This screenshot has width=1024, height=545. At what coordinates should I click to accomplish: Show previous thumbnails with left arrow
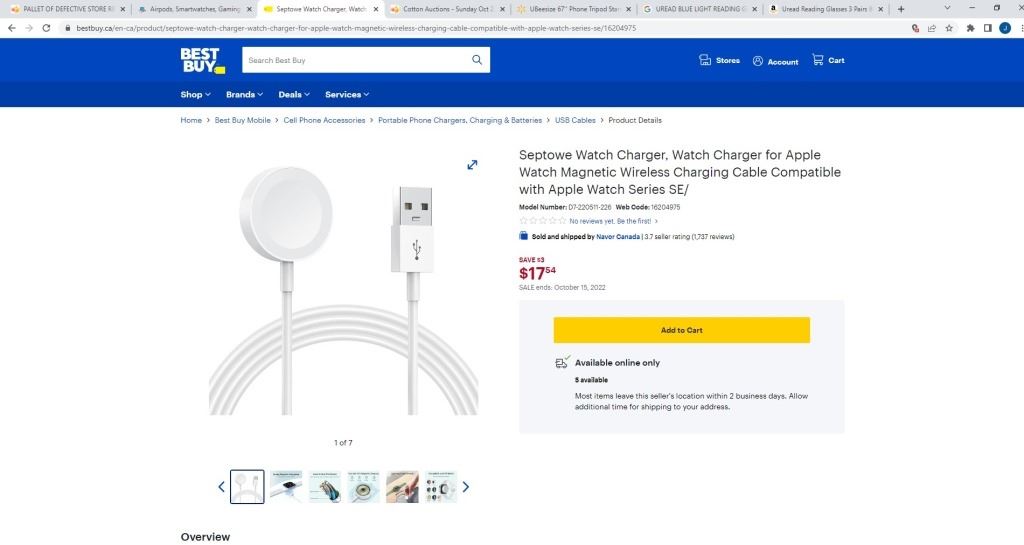tap(221, 487)
